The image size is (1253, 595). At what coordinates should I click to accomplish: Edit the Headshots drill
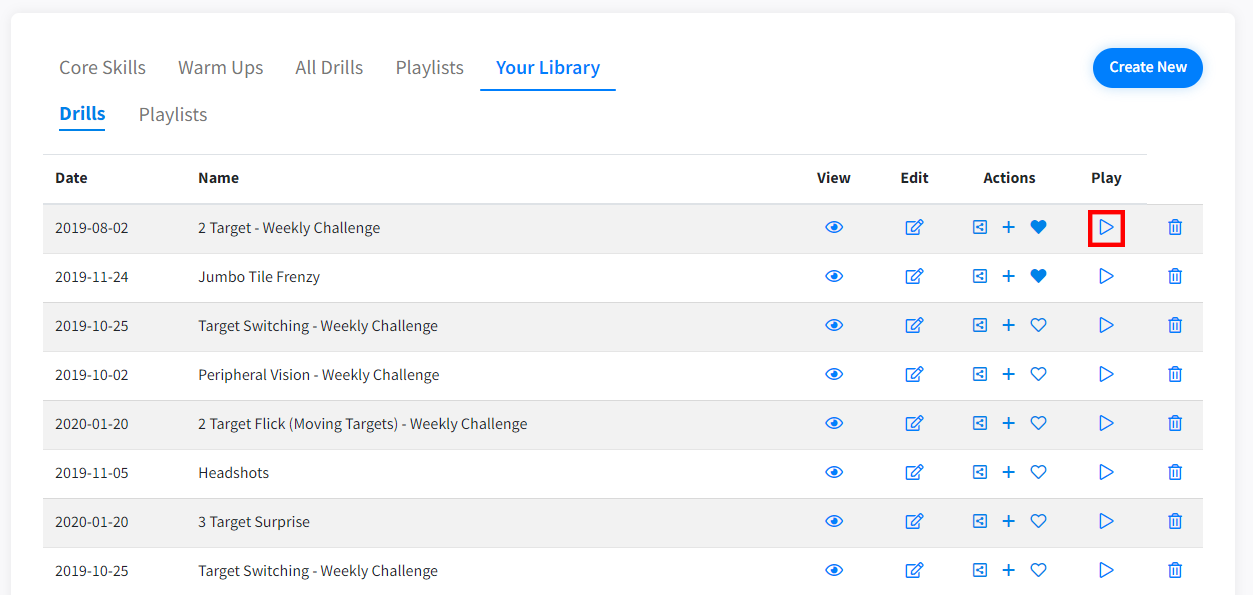coord(914,473)
